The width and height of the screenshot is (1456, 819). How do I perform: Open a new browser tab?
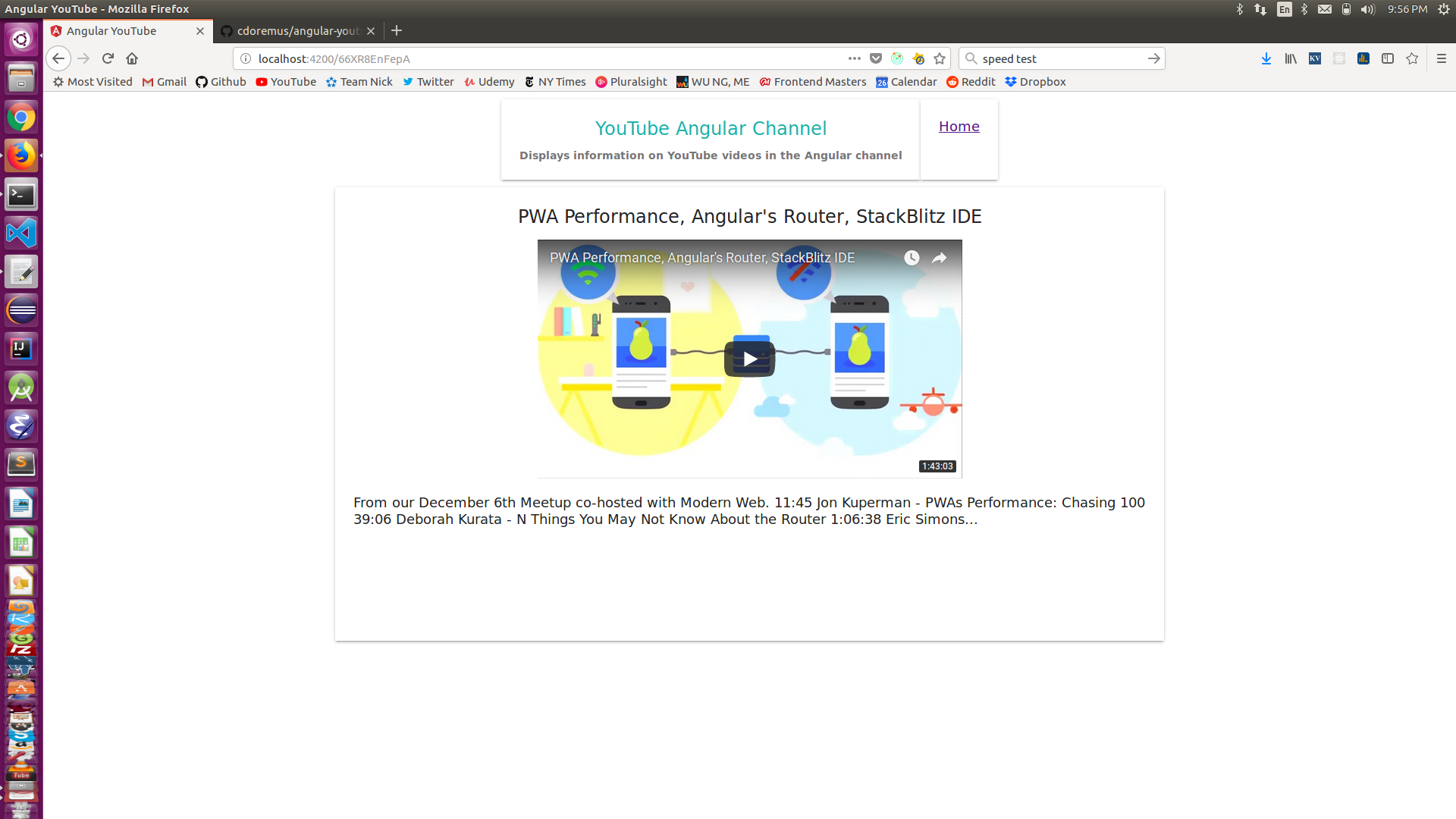(x=397, y=31)
